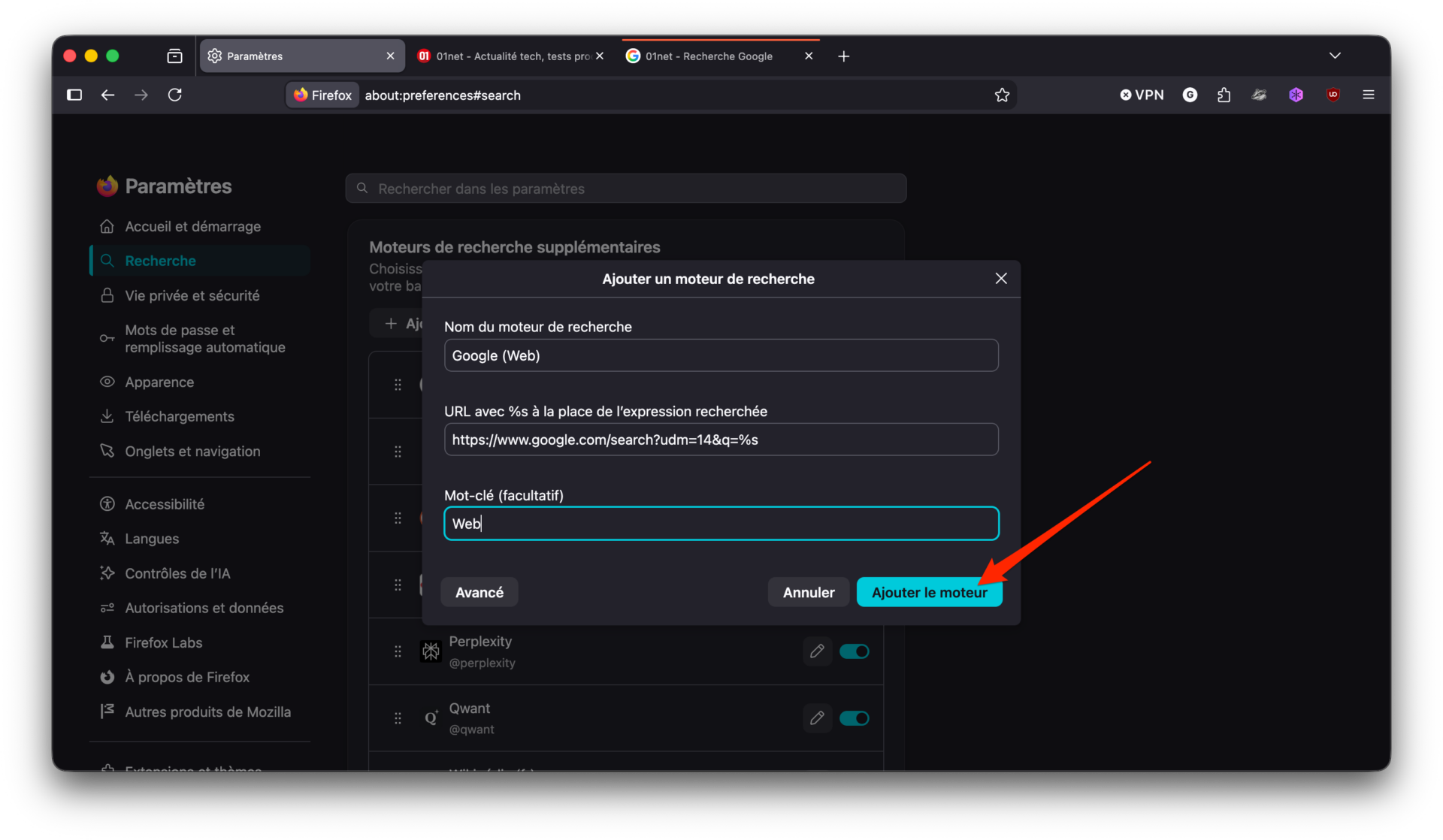This screenshot has height=840, width=1443.
Task: Open a new tab with plus button
Action: tap(843, 56)
